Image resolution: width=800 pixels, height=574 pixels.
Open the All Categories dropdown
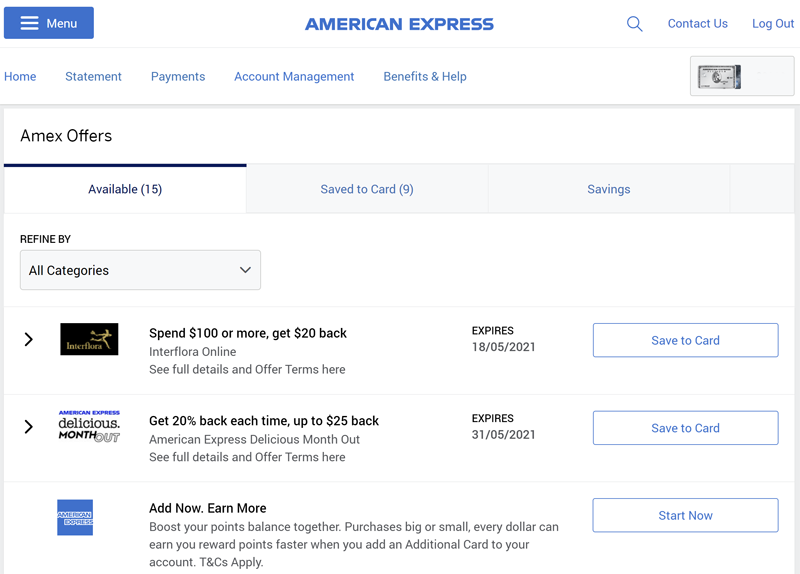(140, 270)
